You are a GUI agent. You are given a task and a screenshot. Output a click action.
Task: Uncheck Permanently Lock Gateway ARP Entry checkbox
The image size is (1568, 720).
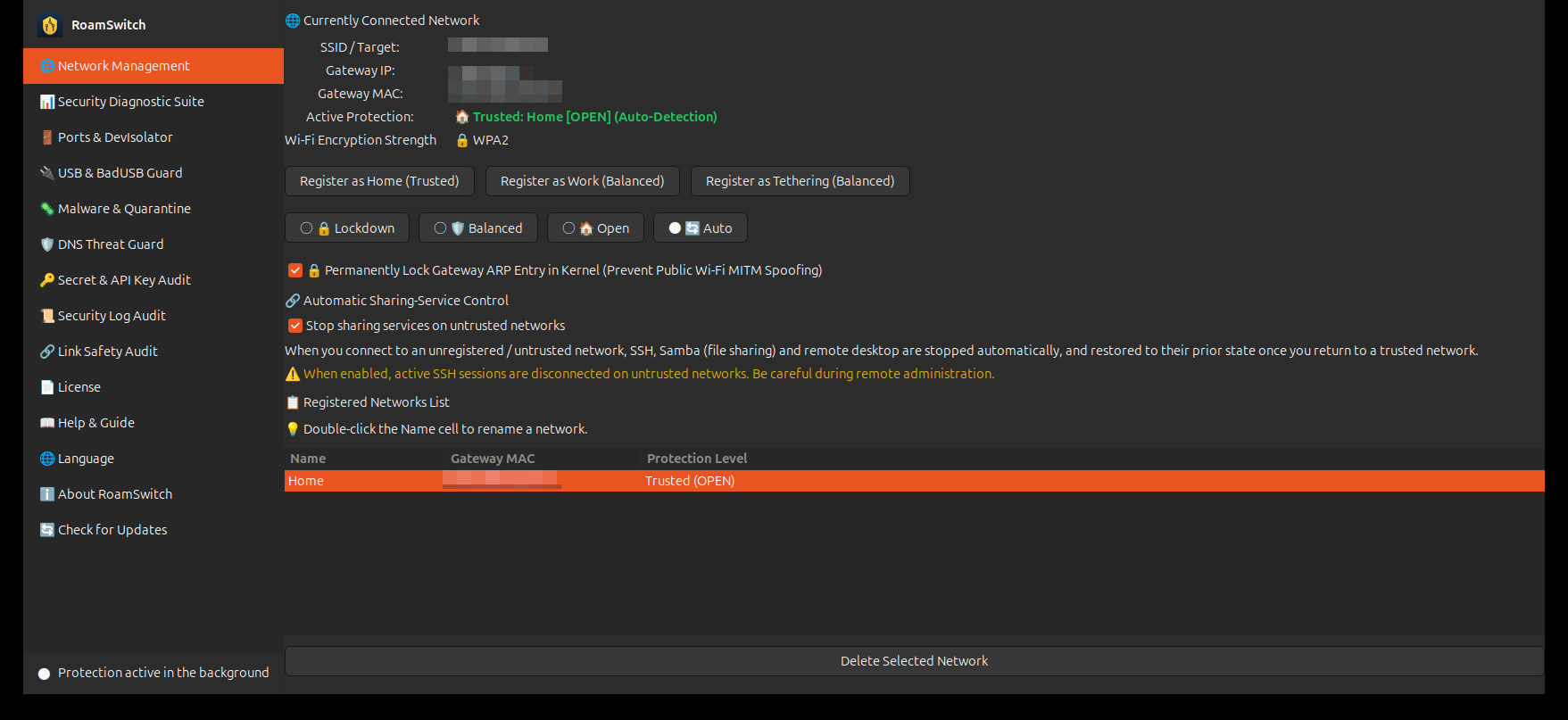click(295, 270)
